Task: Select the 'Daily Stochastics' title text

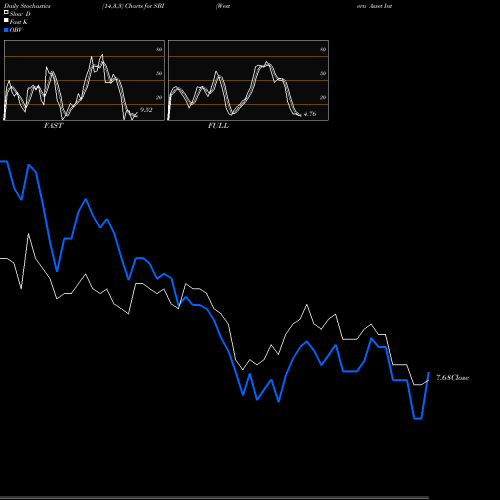Action: (27, 6)
